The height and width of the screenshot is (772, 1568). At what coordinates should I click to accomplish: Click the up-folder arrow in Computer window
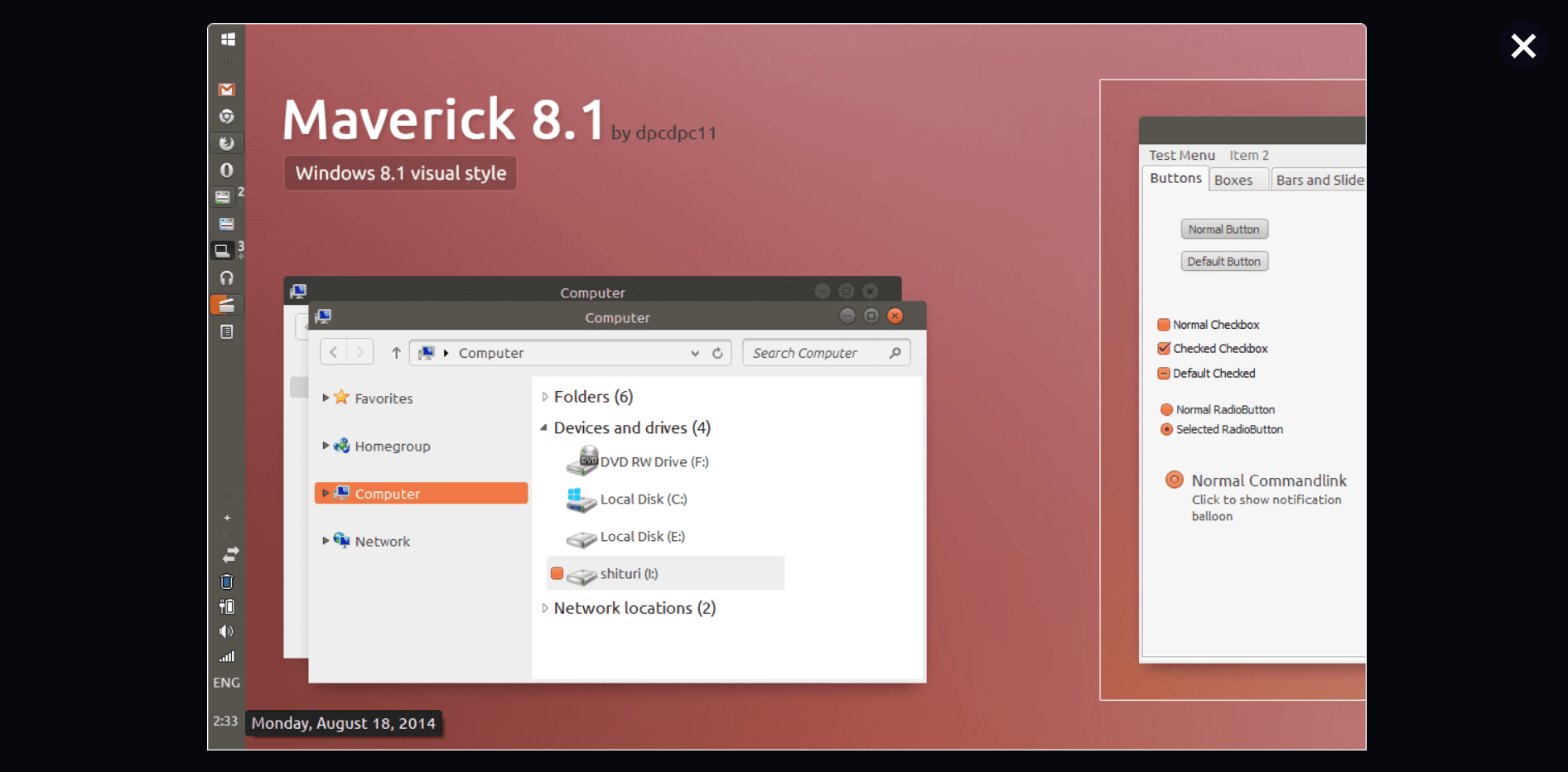[396, 353]
